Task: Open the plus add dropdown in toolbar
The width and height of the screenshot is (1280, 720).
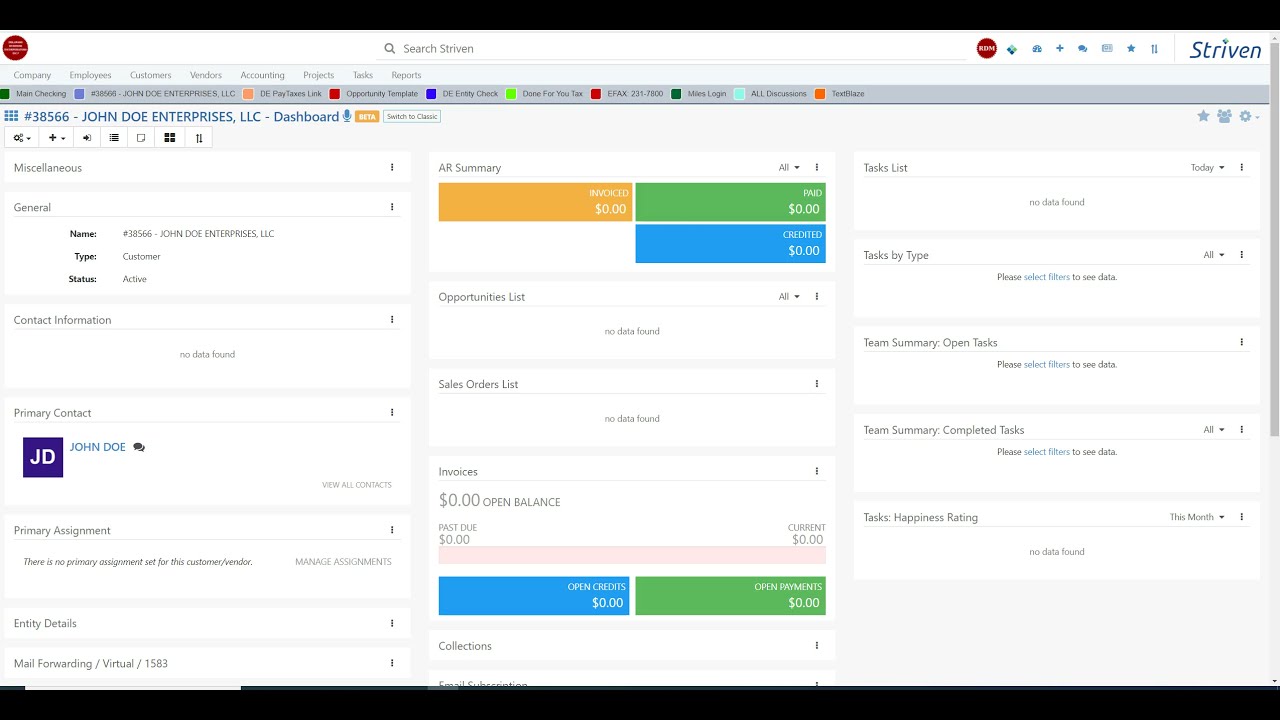Action: (57, 138)
